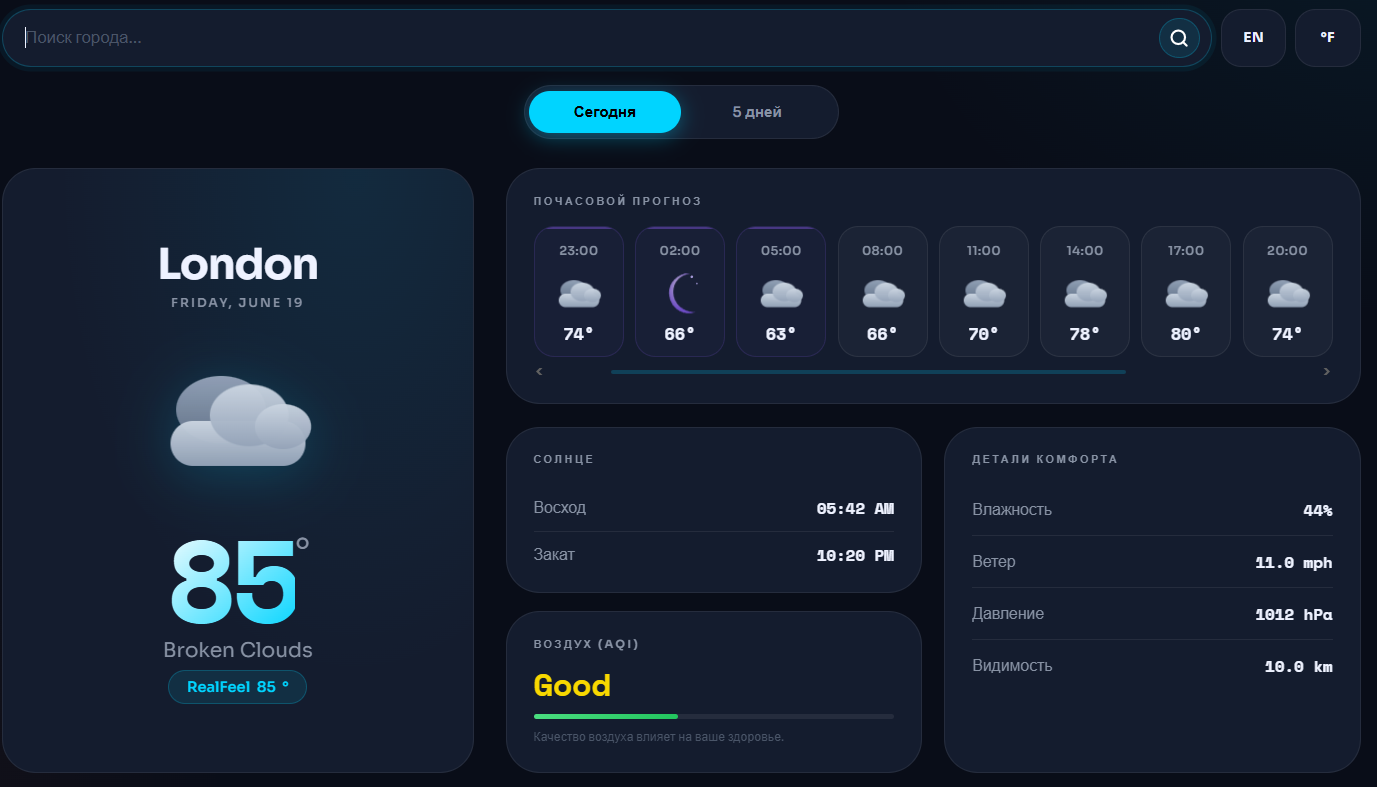Click the 08:00 time label
The height and width of the screenshot is (787, 1377).
tap(883, 251)
